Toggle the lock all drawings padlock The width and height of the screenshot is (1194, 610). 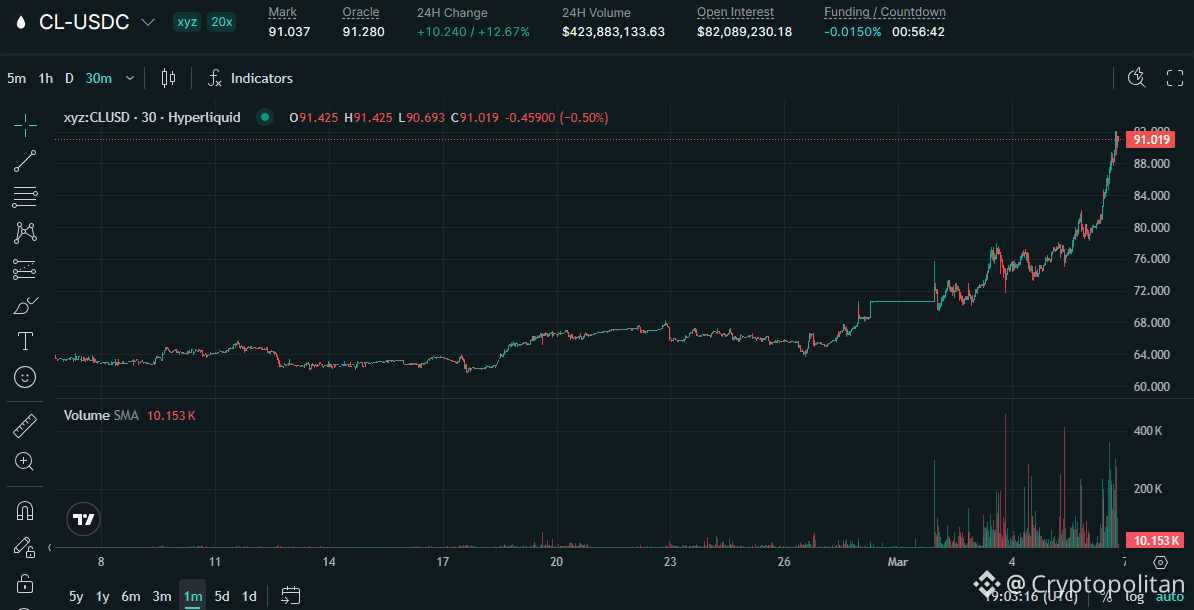pyautogui.click(x=24, y=585)
